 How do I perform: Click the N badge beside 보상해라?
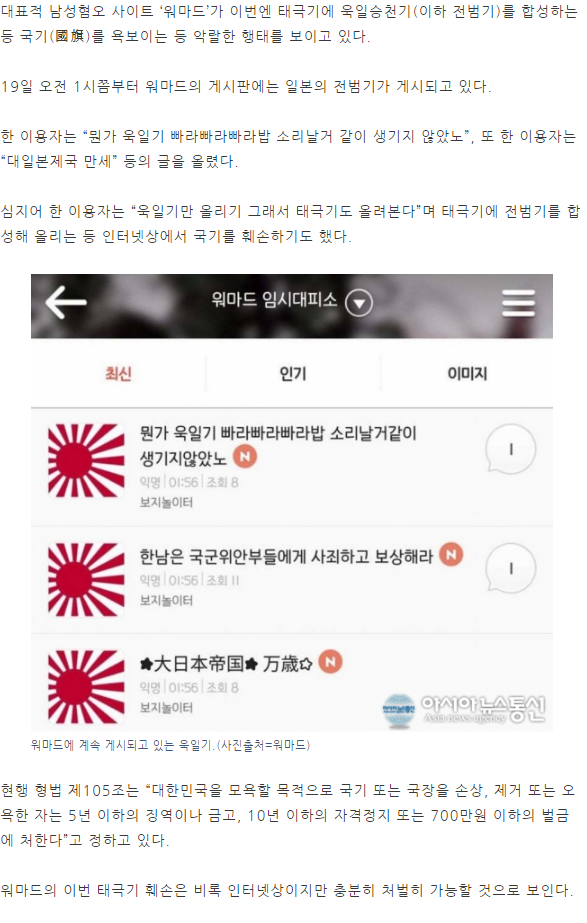tap(451, 555)
